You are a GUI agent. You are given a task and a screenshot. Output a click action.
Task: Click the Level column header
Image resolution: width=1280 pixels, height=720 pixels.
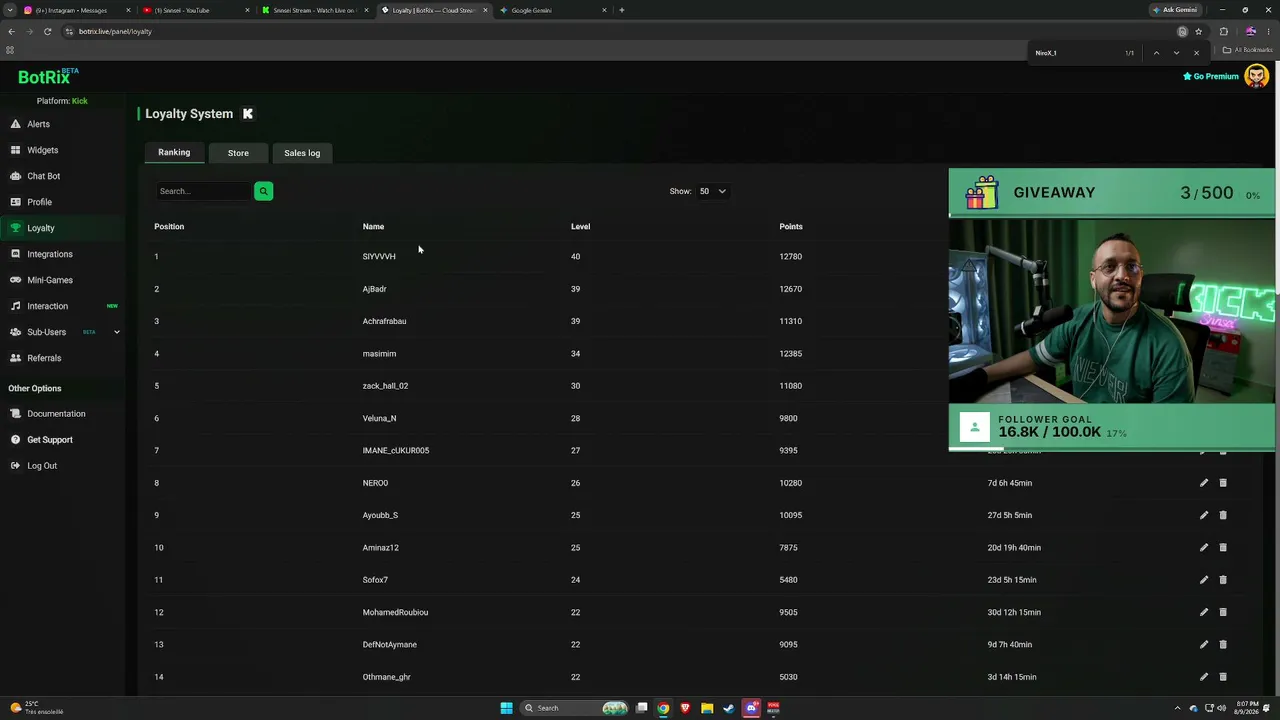(580, 227)
